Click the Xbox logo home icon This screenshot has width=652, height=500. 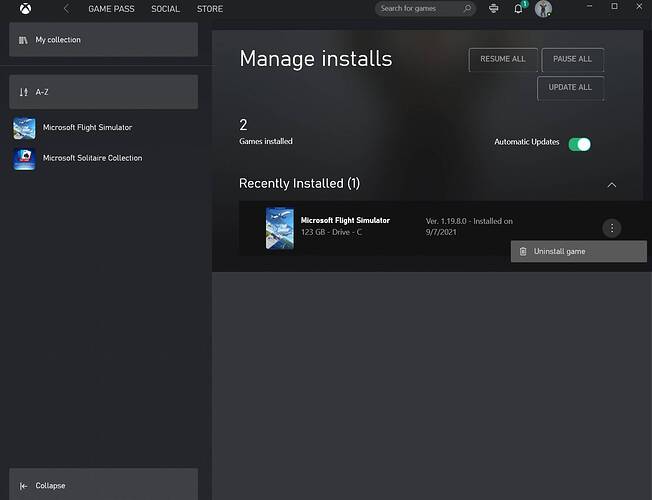point(25,8)
